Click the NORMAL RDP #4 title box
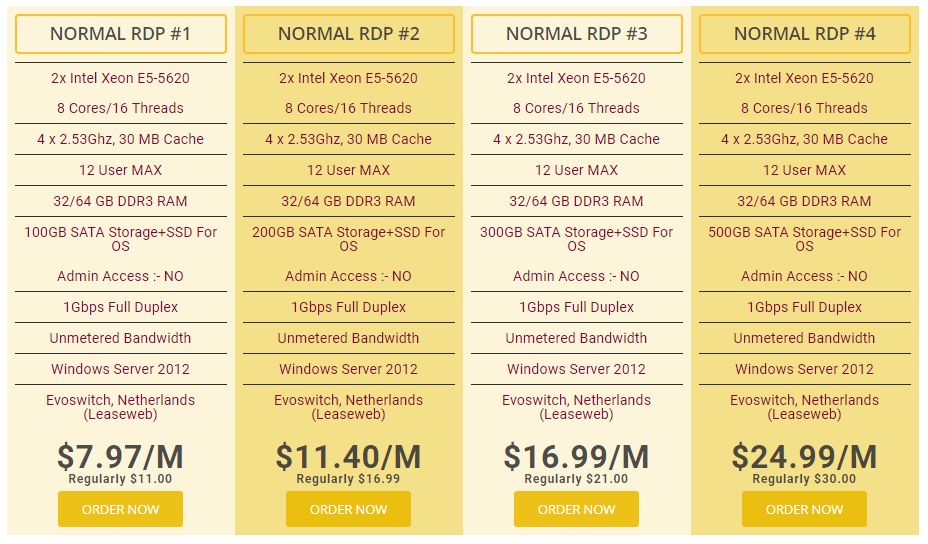Screen dimensions: 928x544 (804, 34)
